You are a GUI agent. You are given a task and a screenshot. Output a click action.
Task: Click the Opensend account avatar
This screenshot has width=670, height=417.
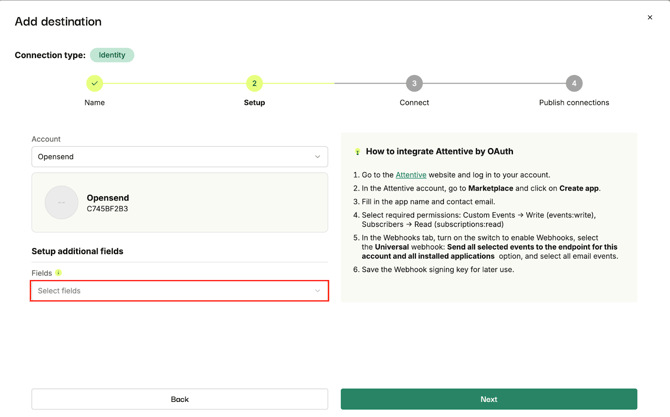click(61, 203)
